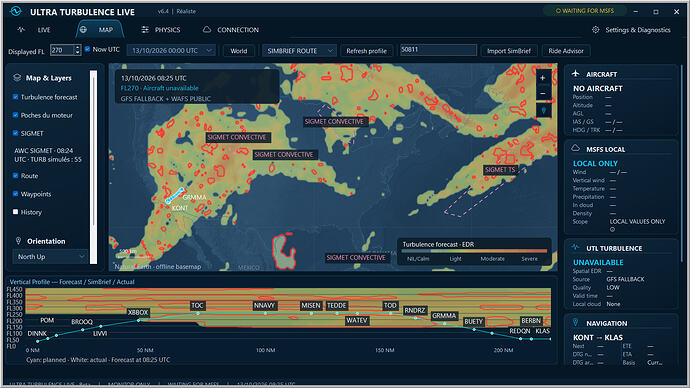Disable the Turbulence forecast layer checkbox

15,97
